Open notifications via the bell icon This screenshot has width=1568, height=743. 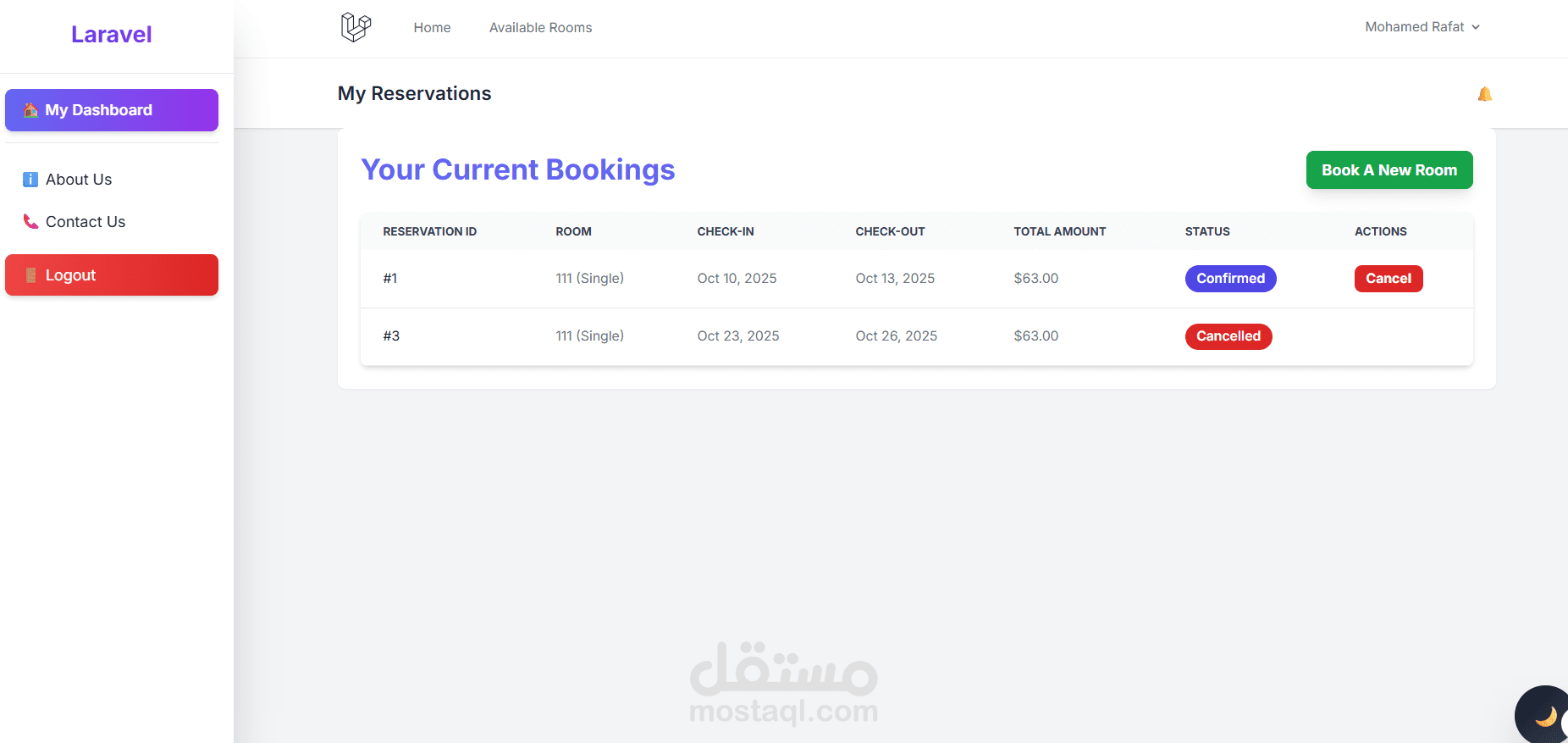click(x=1484, y=94)
